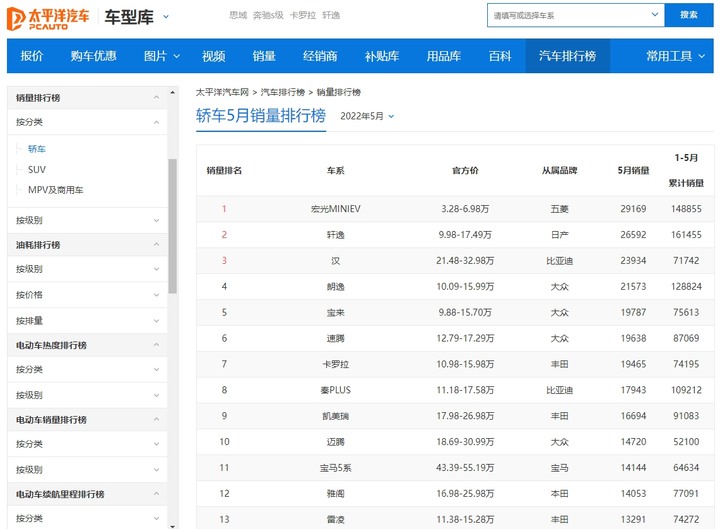Open the 汉 car series link
Image resolution: width=720 pixels, height=529 pixels.
tap(336, 261)
